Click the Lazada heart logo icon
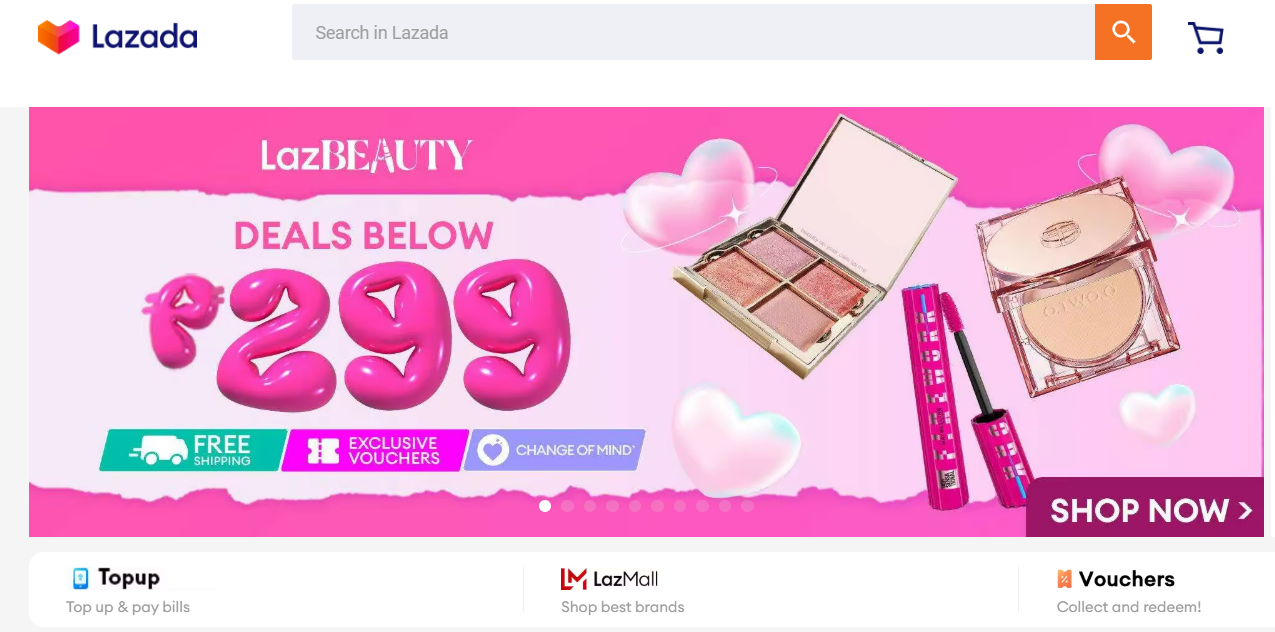The width and height of the screenshot is (1275, 632). 58,37
